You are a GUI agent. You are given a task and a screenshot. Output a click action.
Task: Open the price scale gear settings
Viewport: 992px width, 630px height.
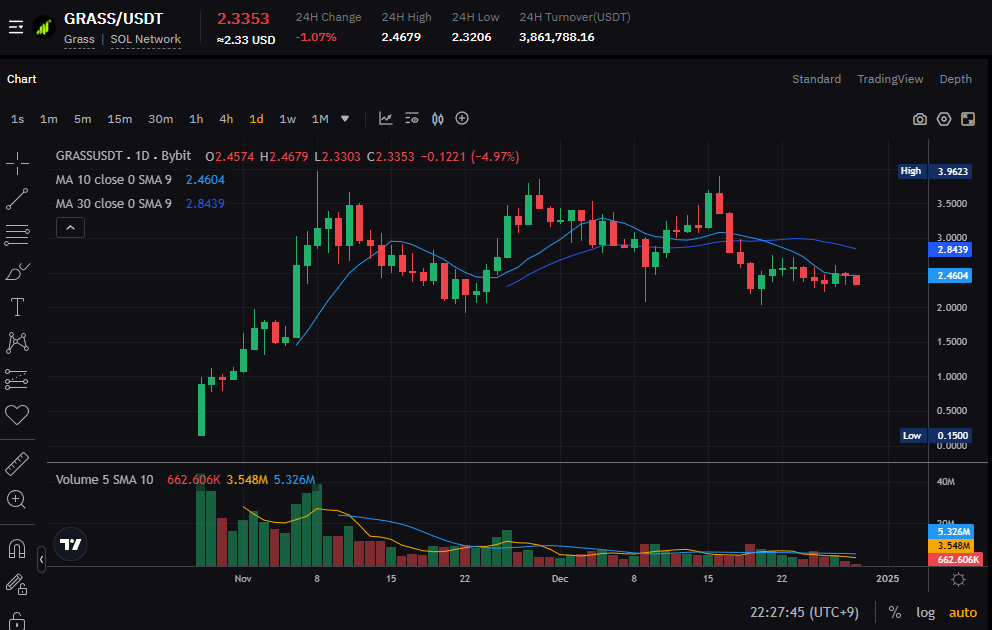tap(958, 579)
